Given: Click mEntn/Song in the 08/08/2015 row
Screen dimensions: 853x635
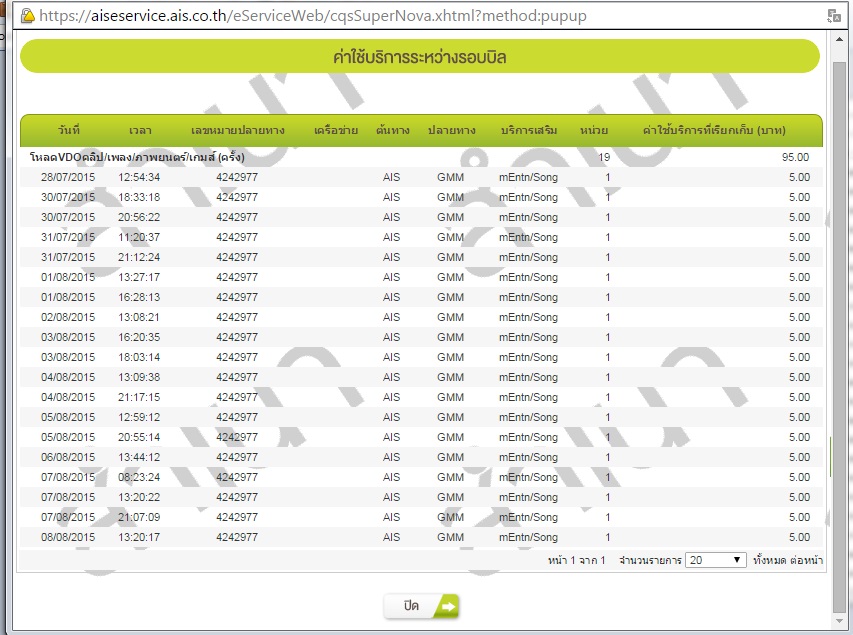Looking at the screenshot, I should click(x=528, y=537).
